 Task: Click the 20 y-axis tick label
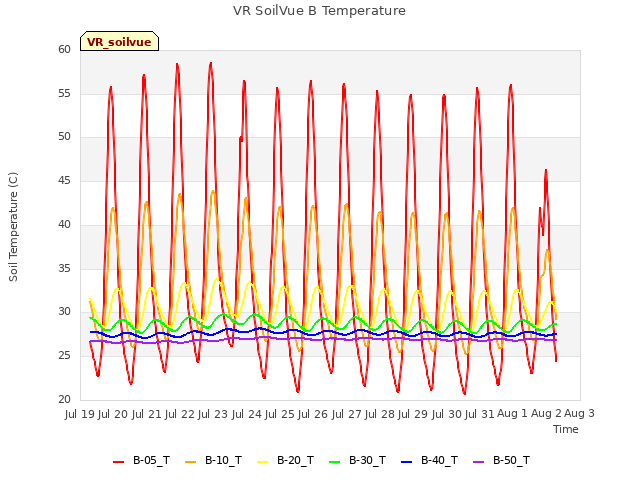64,399
